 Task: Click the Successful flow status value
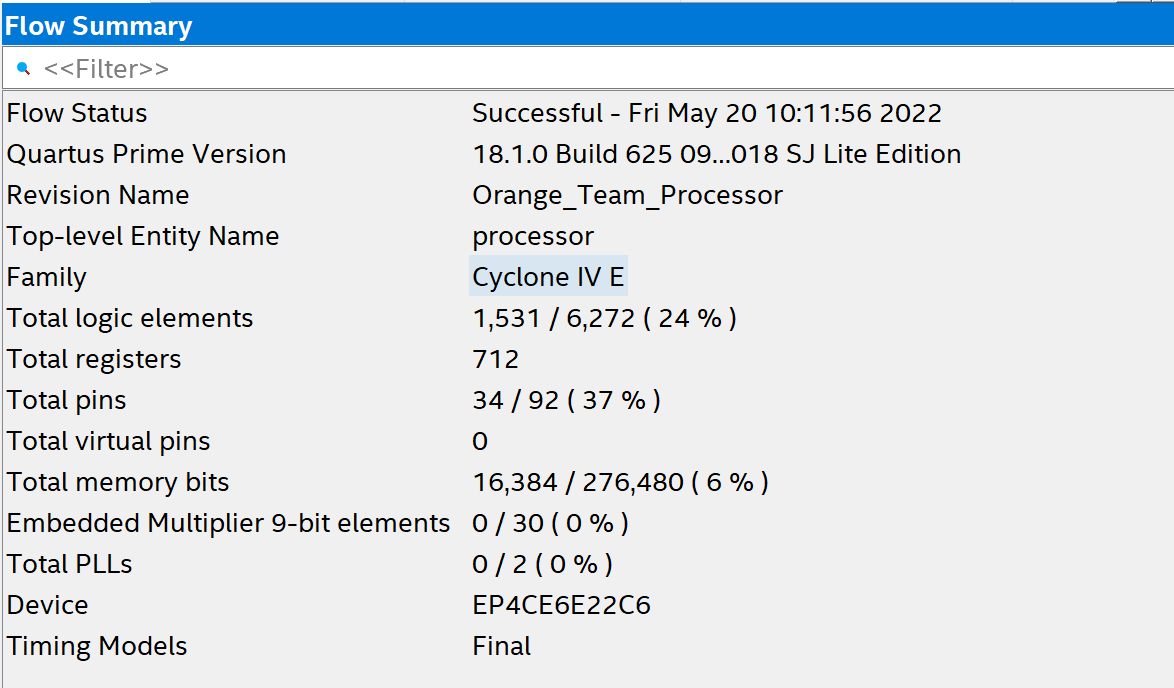tap(706, 113)
